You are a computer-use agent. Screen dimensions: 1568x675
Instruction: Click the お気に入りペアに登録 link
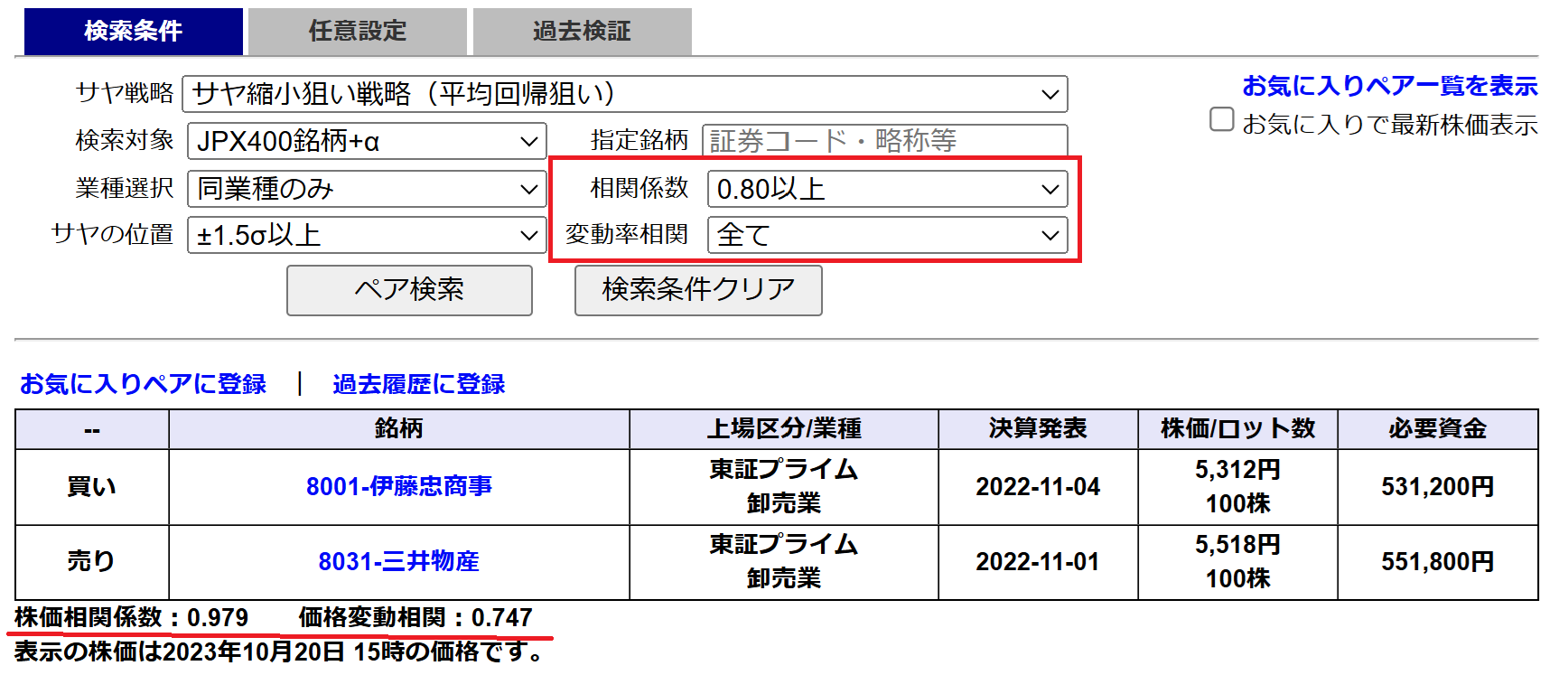pos(143,384)
